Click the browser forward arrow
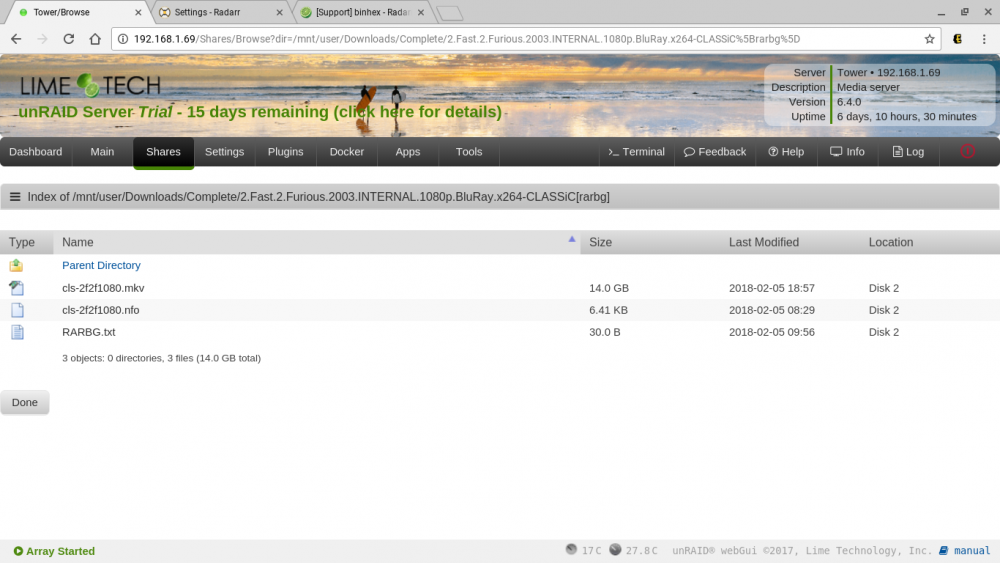The width and height of the screenshot is (1000, 563). point(42,39)
